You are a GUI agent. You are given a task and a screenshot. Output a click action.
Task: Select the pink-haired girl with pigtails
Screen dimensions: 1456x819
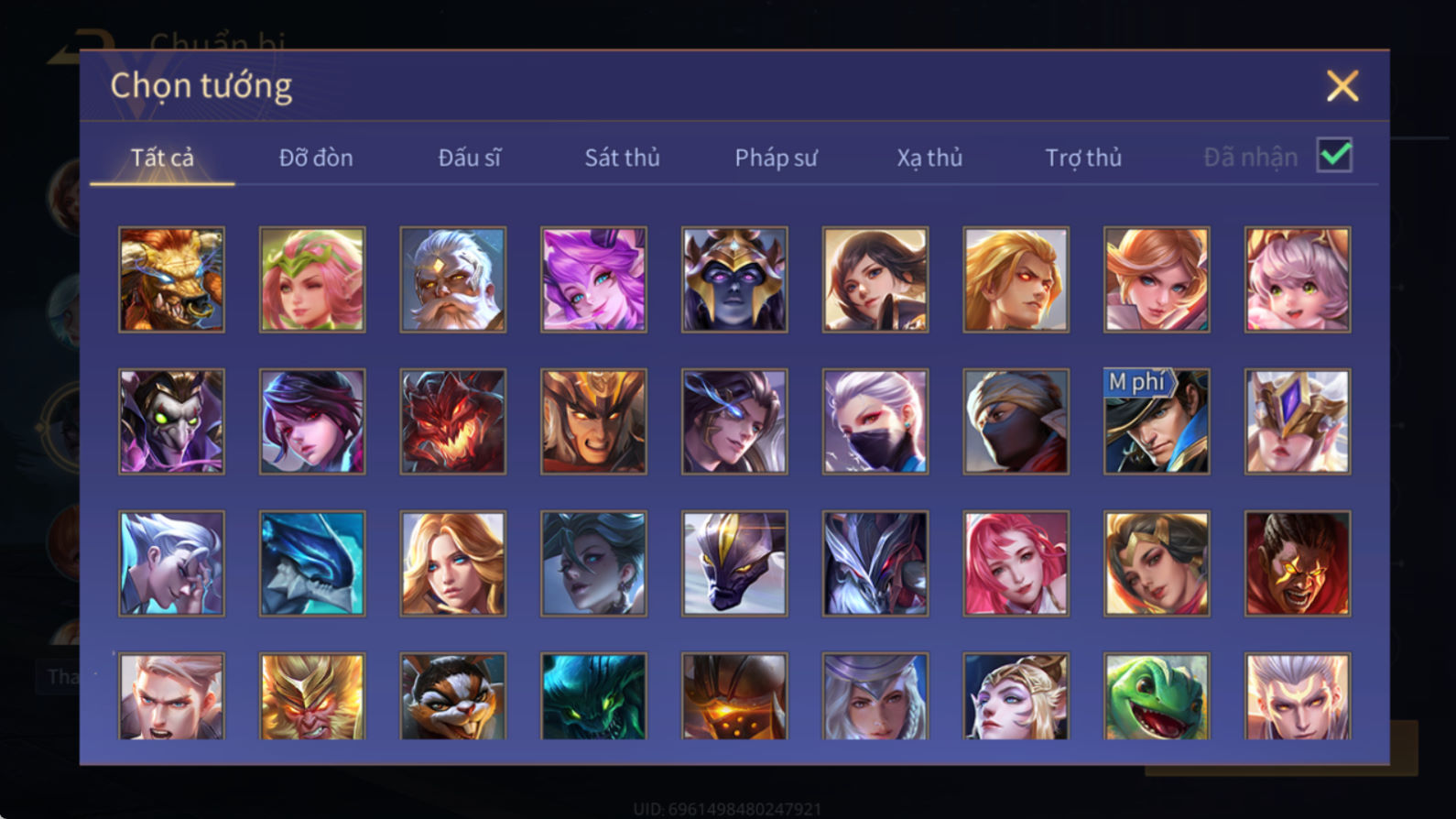pos(1298,279)
